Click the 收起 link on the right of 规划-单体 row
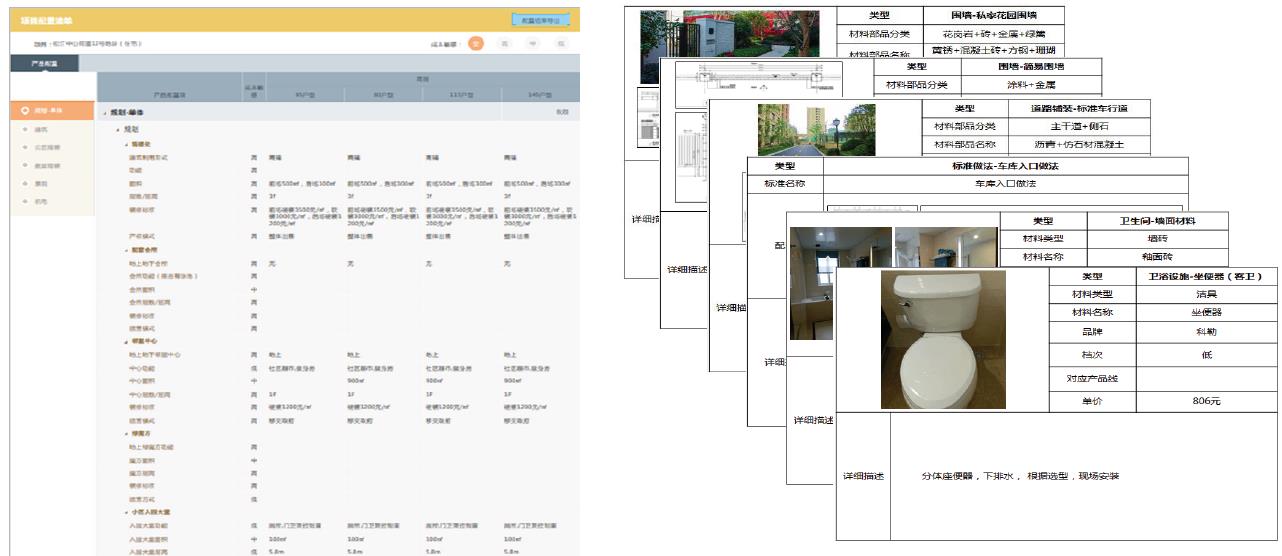The height and width of the screenshot is (556, 1282). click(x=561, y=112)
